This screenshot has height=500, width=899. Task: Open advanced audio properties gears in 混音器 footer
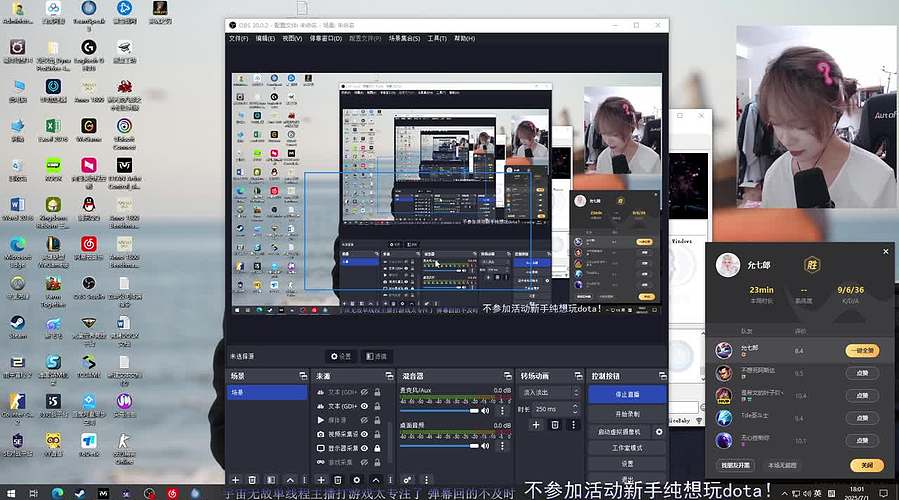tap(407, 480)
